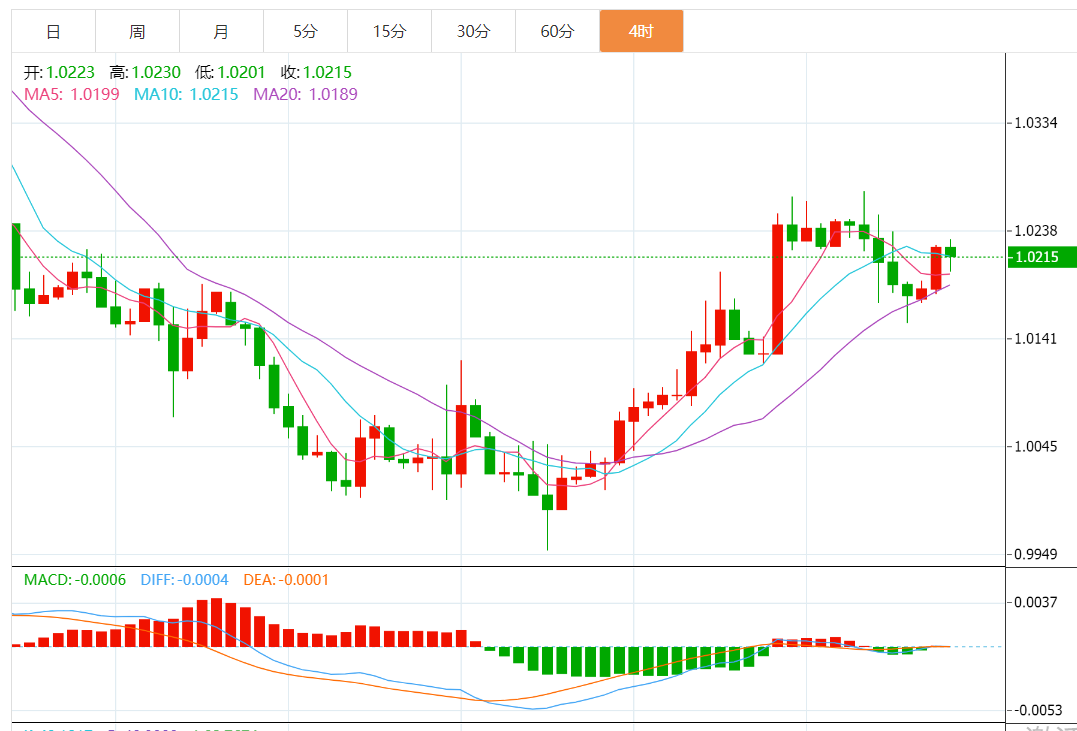Click the MA10: 1.0215 label

point(186,94)
